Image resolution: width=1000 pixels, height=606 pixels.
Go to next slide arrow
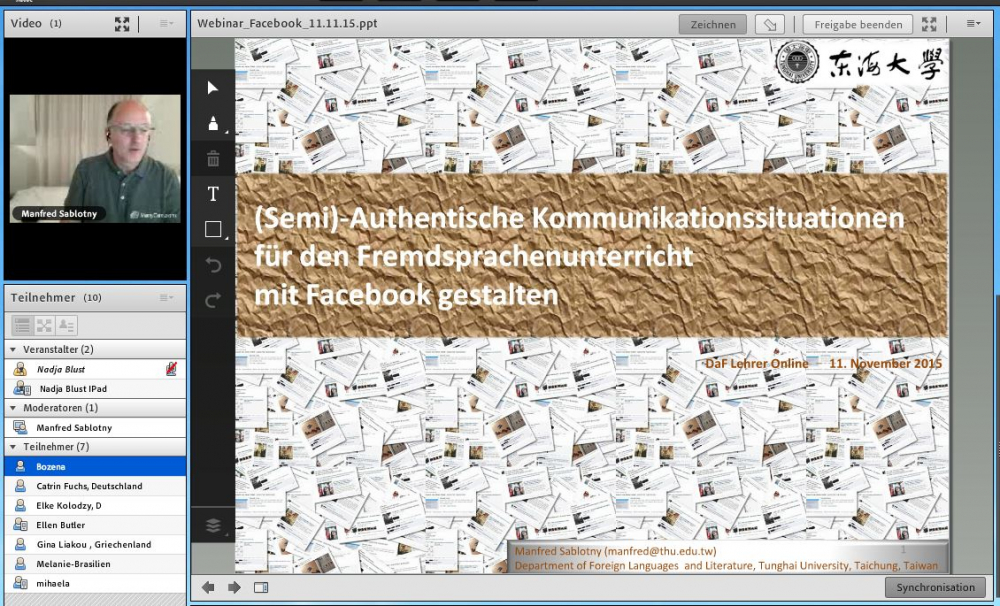pyautogui.click(x=234, y=588)
